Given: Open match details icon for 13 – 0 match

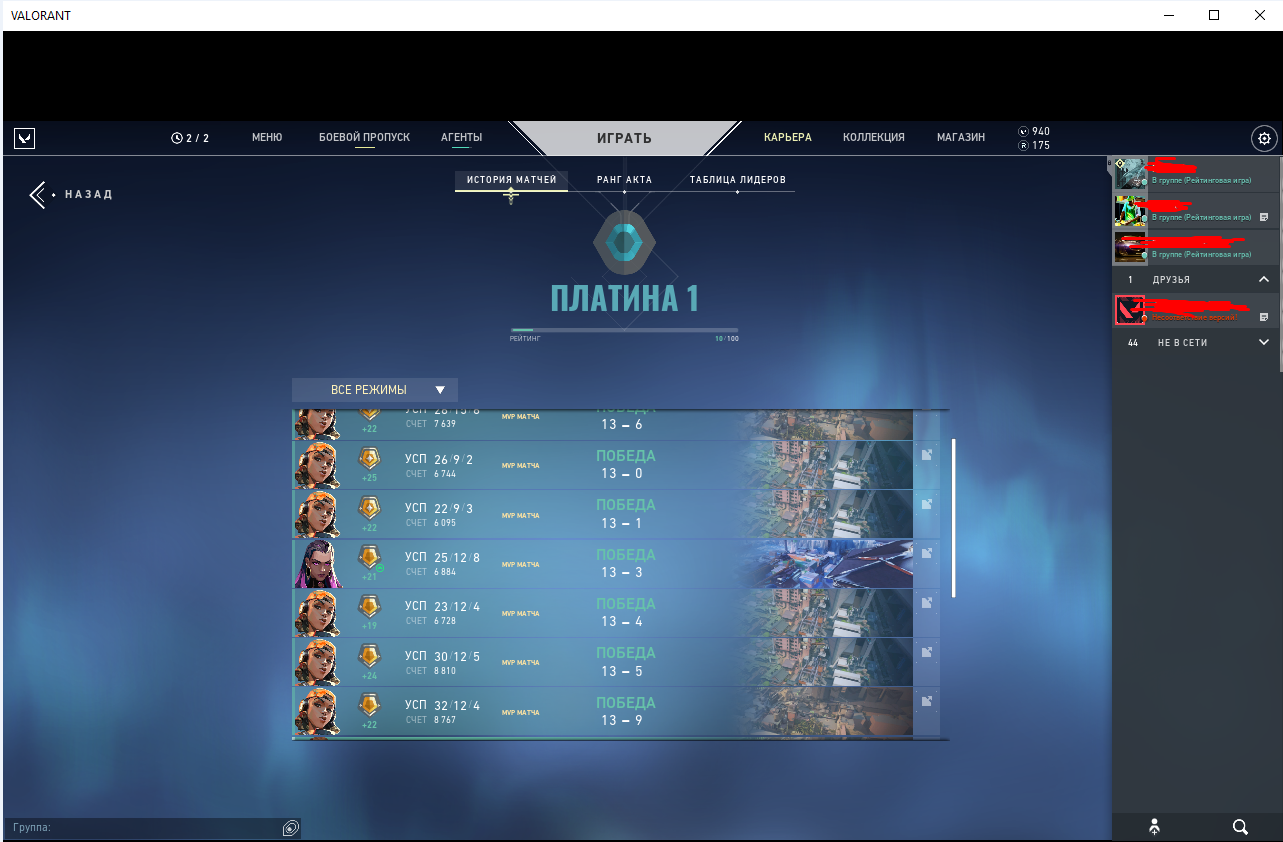Looking at the screenshot, I should [x=927, y=455].
